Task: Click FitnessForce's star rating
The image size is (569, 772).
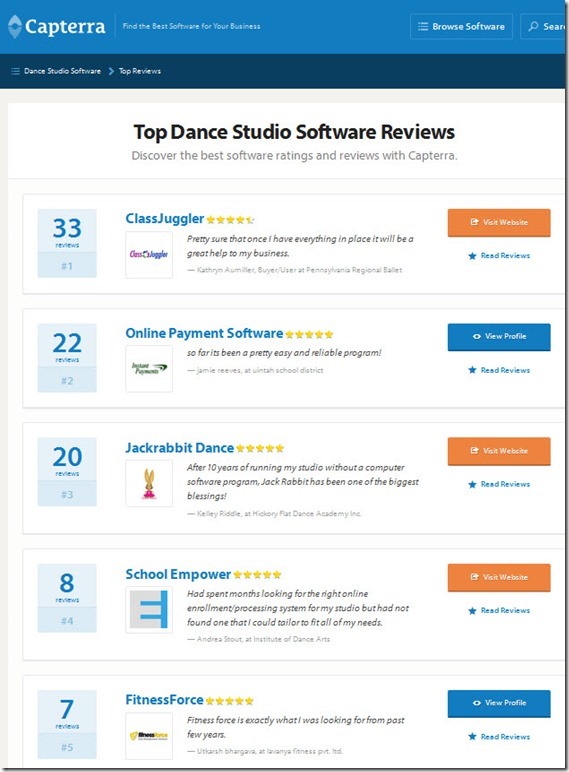Action: point(229,701)
